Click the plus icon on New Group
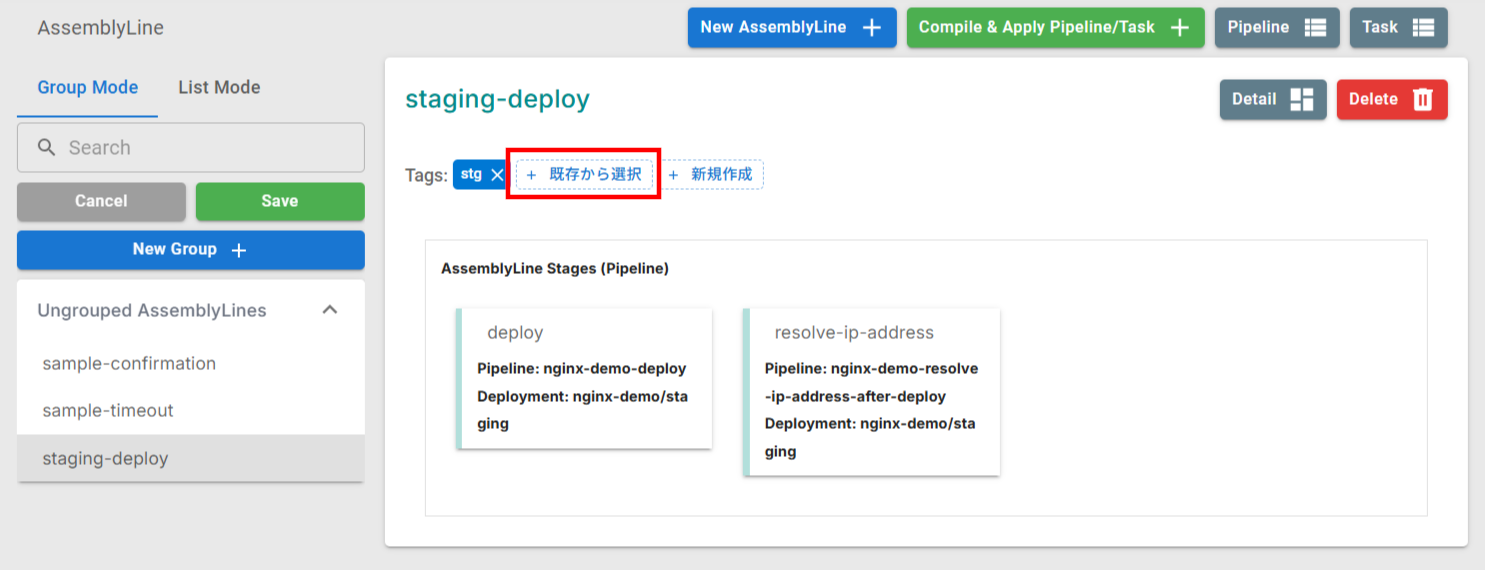1485x570 pixels. pos(239,250)
